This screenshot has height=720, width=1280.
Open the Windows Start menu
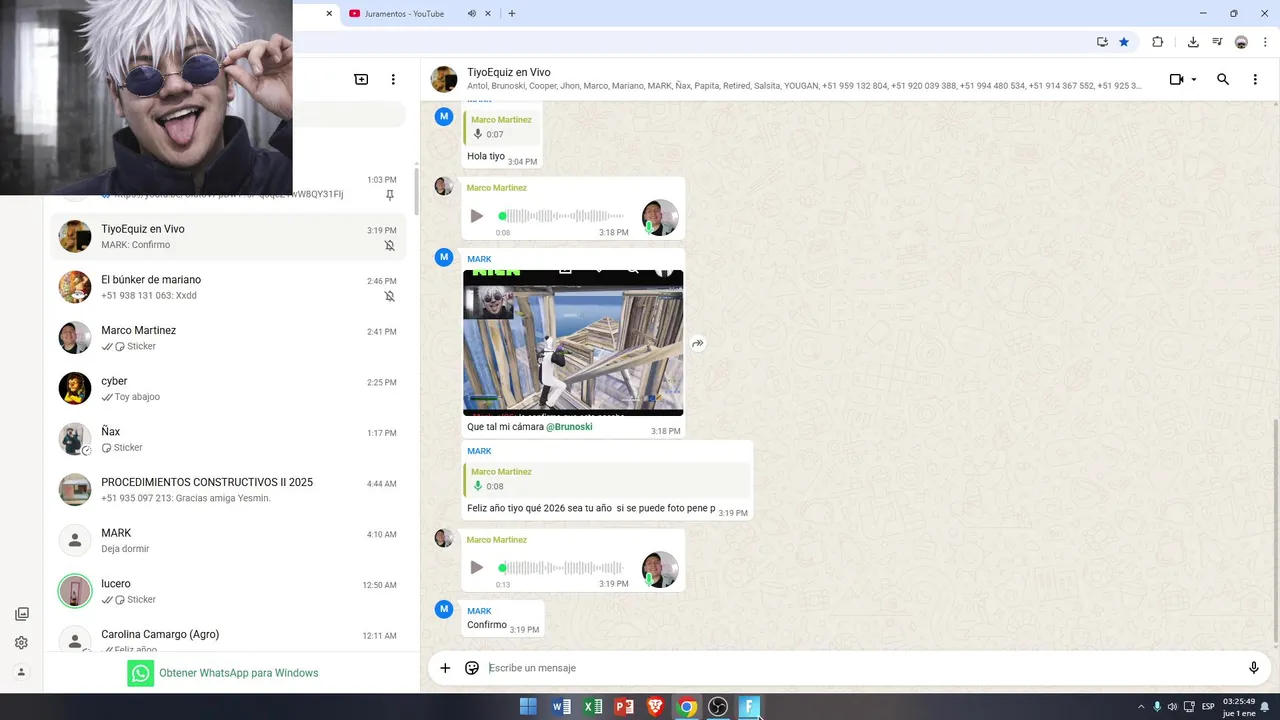pos(528,707)
